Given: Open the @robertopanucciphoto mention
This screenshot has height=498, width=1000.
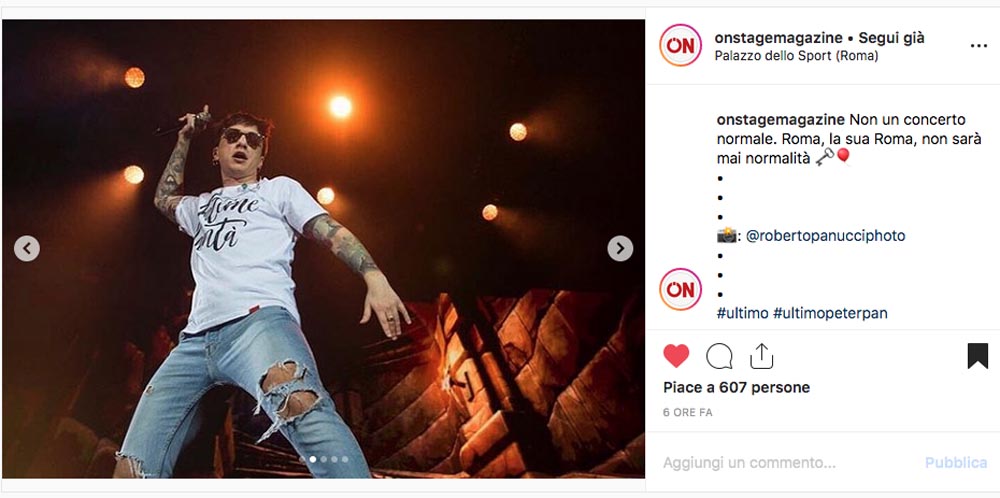Looking at the screenshot, I should 825,236.
